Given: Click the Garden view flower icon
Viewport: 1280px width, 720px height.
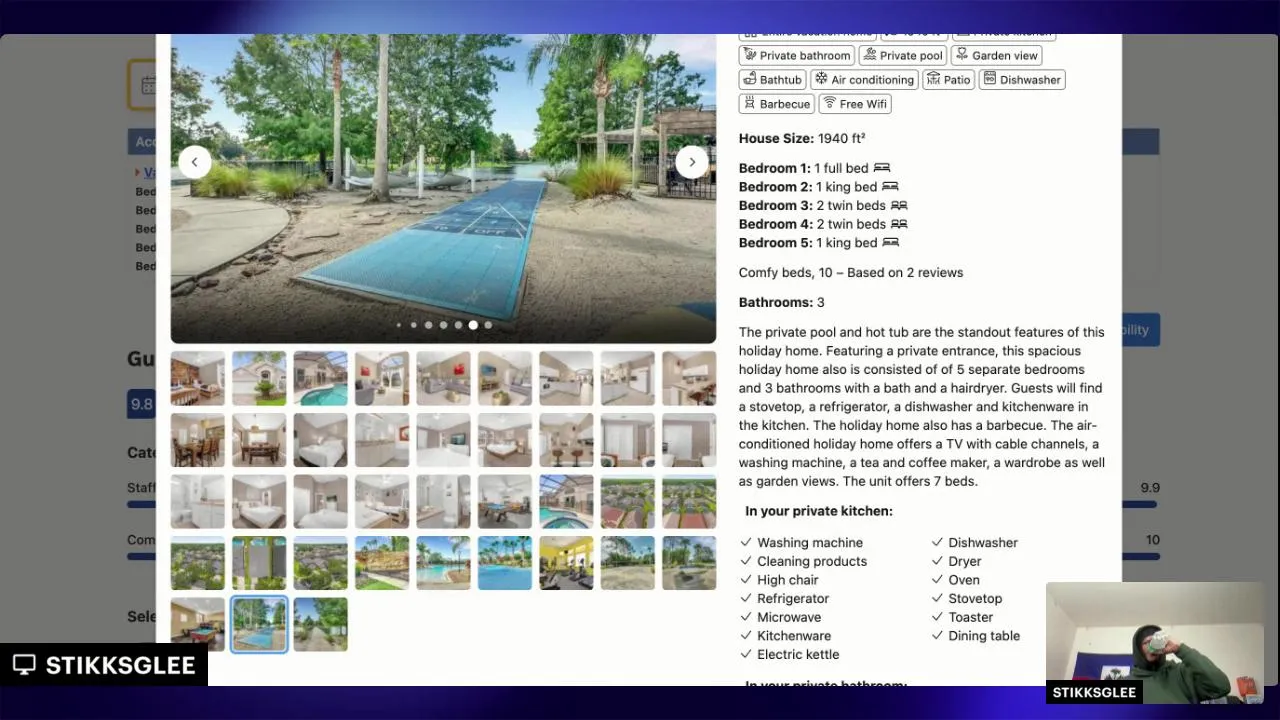Looking at the screenshot, I should pos(962,55).
